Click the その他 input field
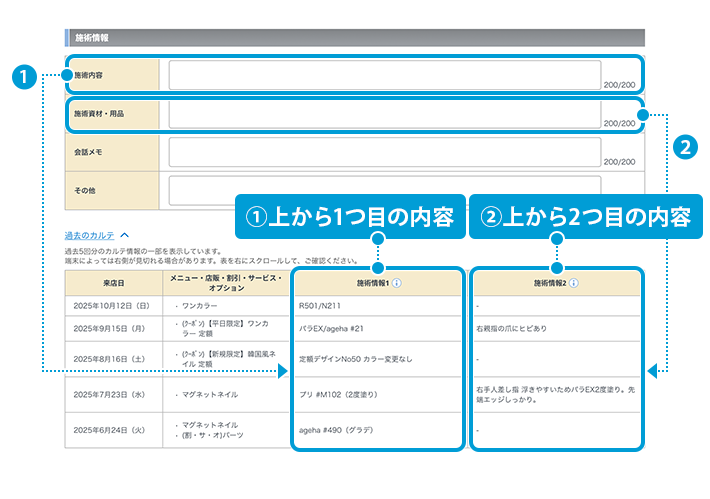710x499 pixels. click(x=385, y=190)
